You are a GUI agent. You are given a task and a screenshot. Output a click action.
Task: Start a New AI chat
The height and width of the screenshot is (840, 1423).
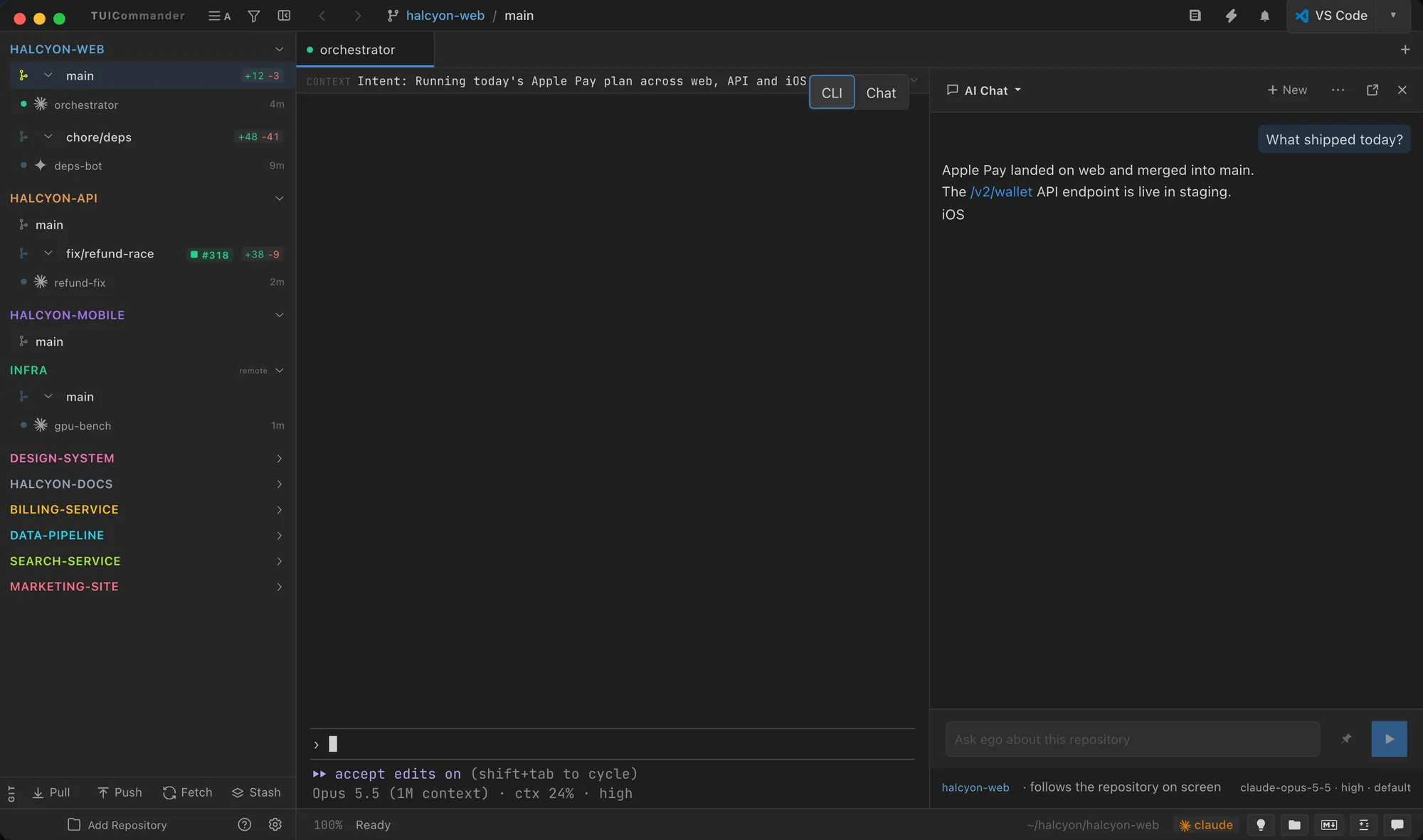click(1287, 90)
